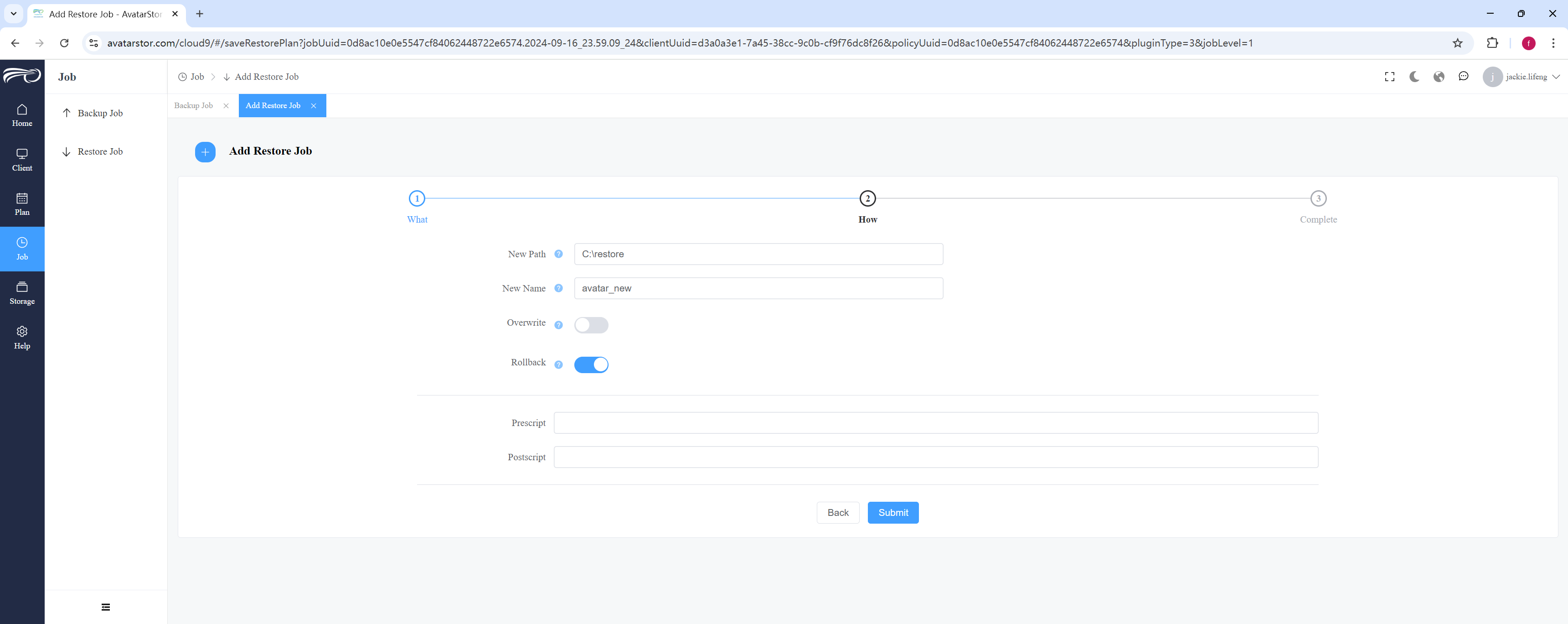
Task: Disable the Rollback switch
Action: point(591,364)
